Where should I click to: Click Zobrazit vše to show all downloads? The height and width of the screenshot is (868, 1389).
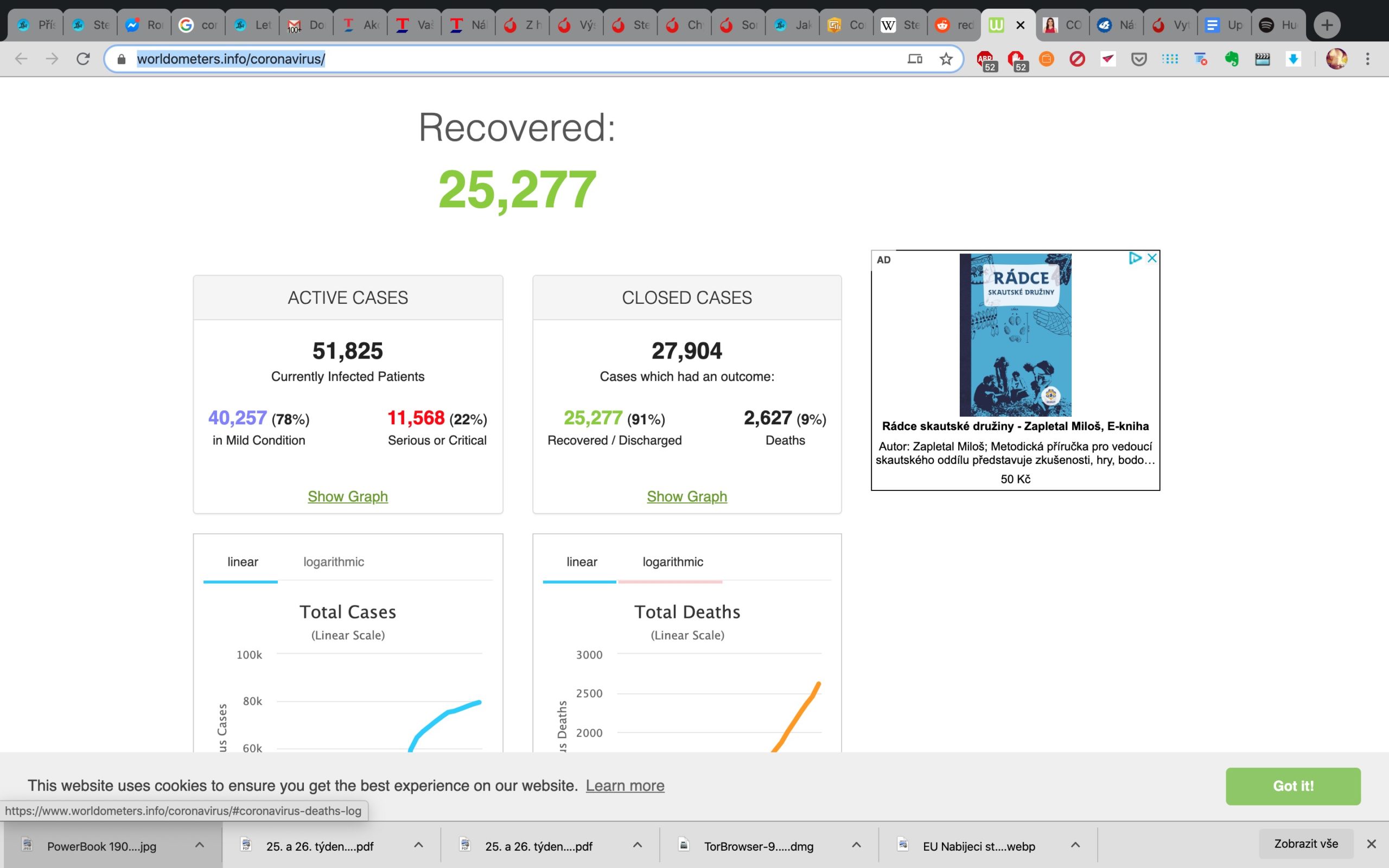tap(1306, 844)
